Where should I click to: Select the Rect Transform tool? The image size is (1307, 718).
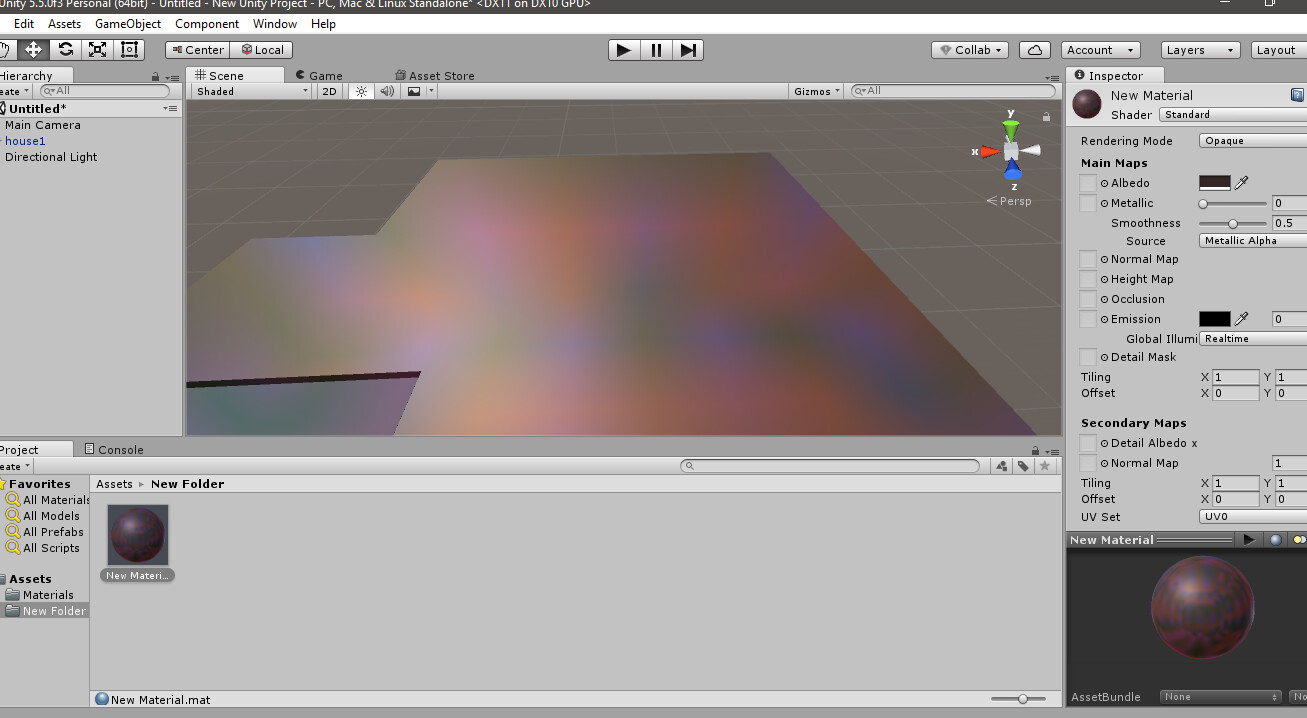point(128,49)
